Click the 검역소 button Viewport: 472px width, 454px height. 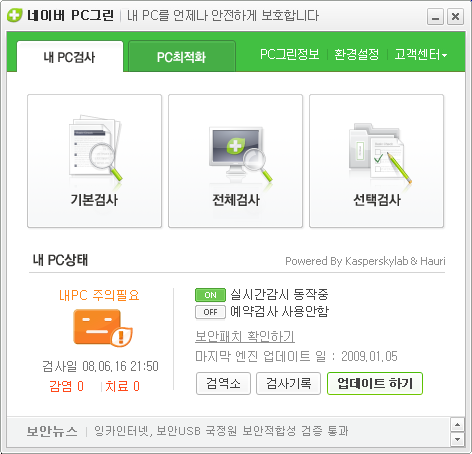[x=223, y=383]
